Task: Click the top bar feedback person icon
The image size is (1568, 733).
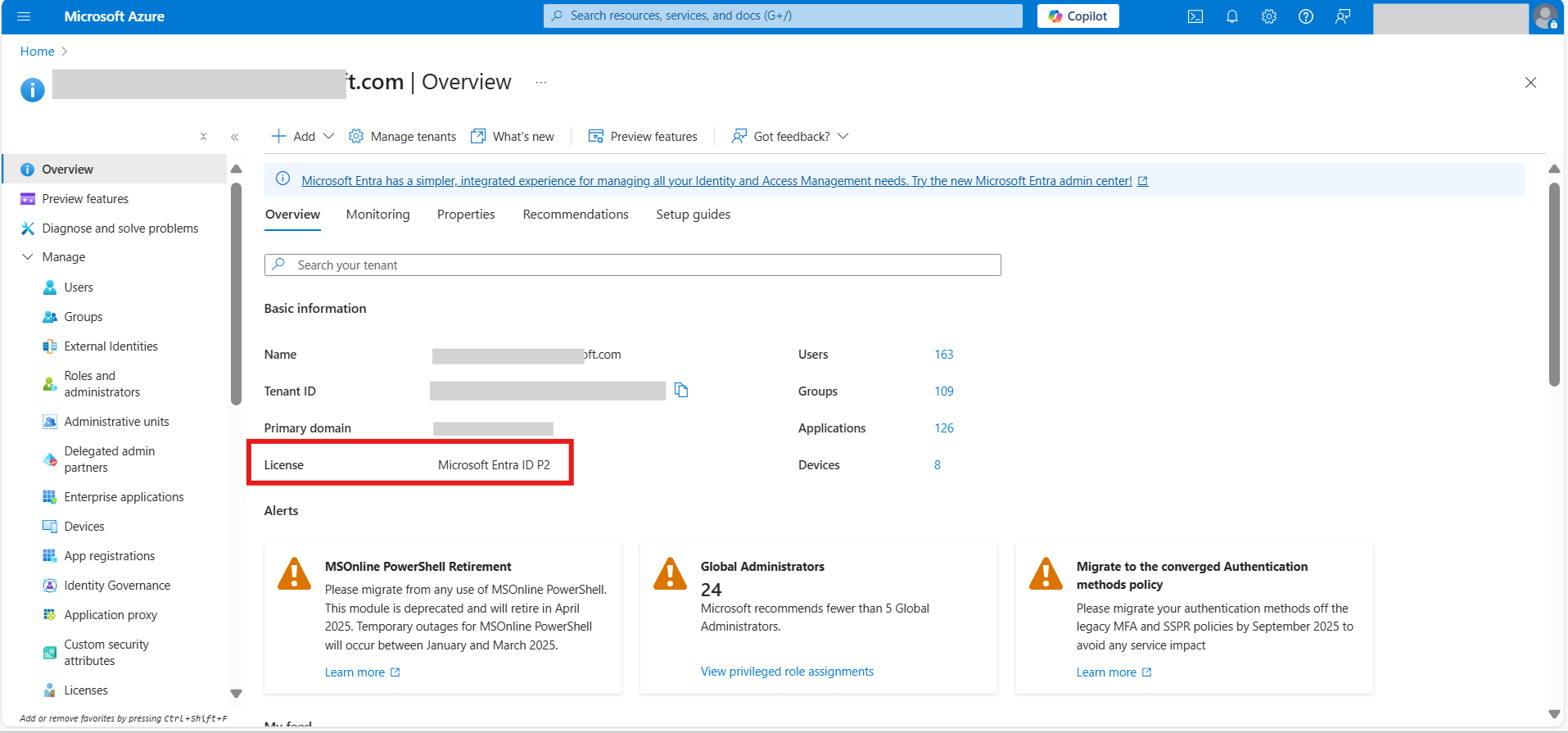Action: coord(1343,16)
